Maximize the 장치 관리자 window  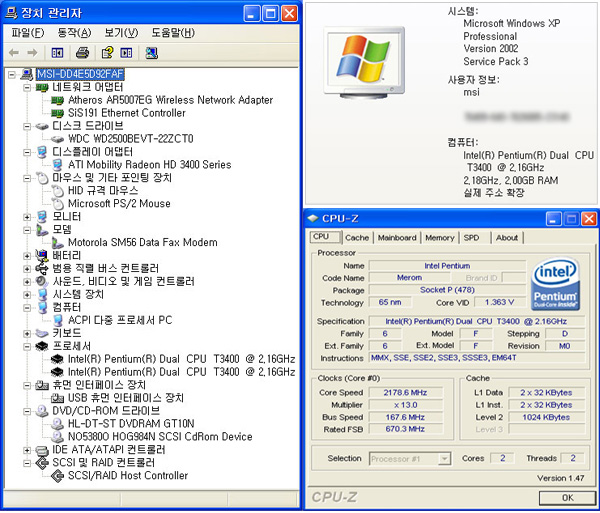tap(271, 14)
